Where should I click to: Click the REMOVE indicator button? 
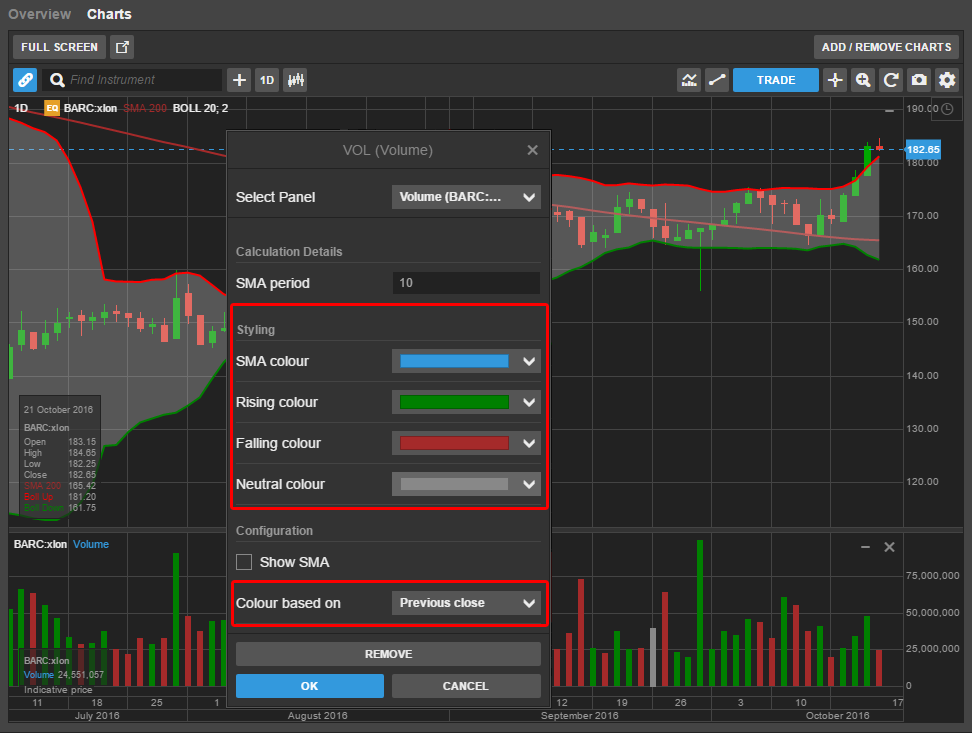pos(388,654)
